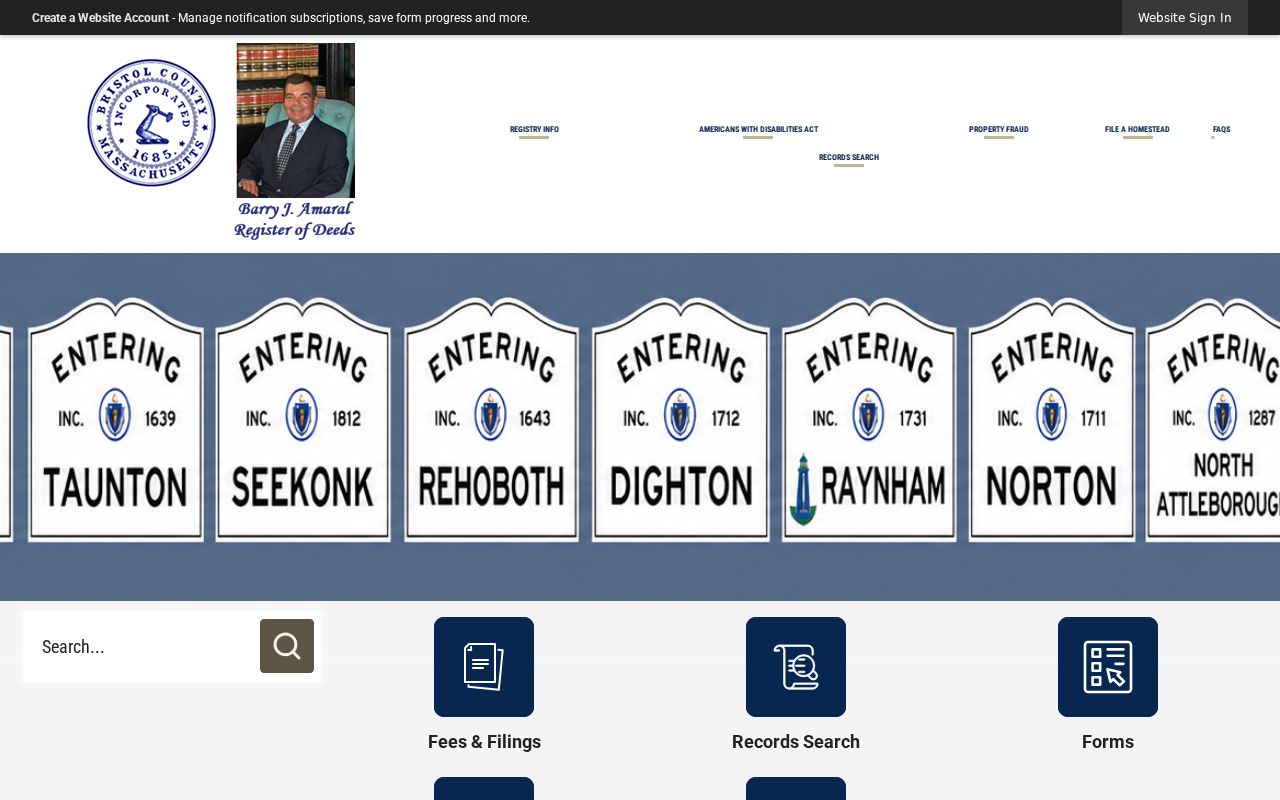Screen dimensions: 1280x800
Task: Select Records Search in the navigation menu
Action: pos(849,158)
